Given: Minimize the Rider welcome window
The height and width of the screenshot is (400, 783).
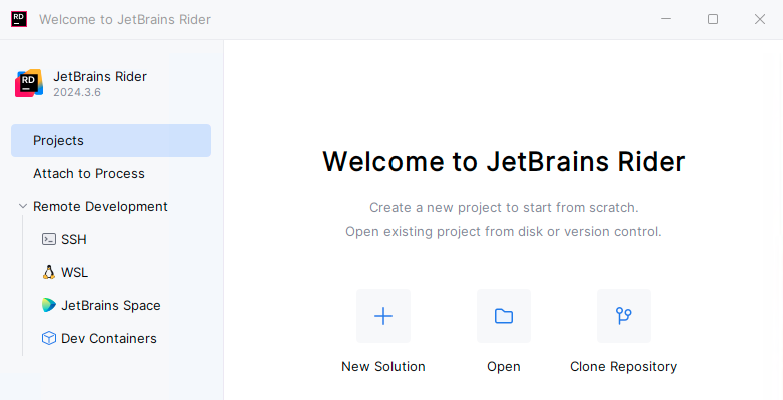Looking at the screenshot, I should coord(666,19).
